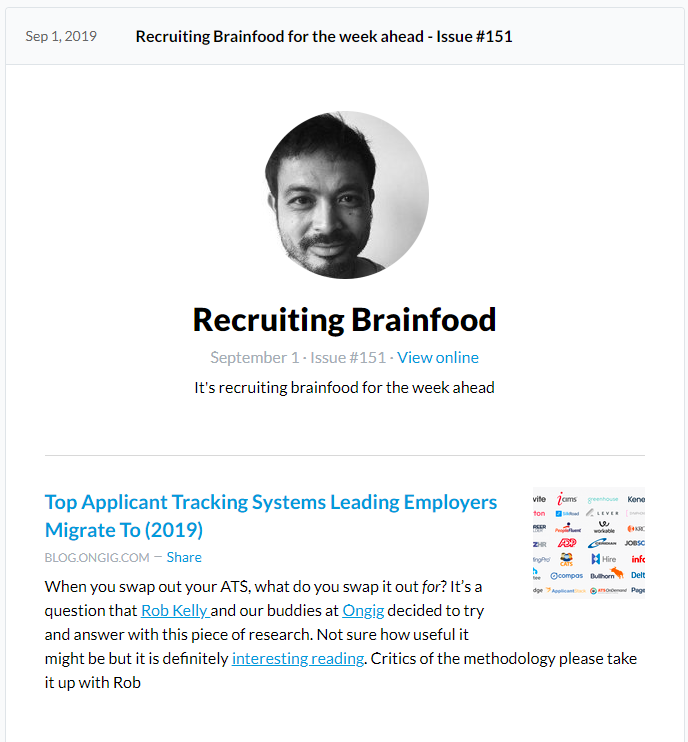Click email subject 'Recruiting Brainfood for the week ahead - Issue #151'
Screen dimensions: 688x742
coord(324,36)
